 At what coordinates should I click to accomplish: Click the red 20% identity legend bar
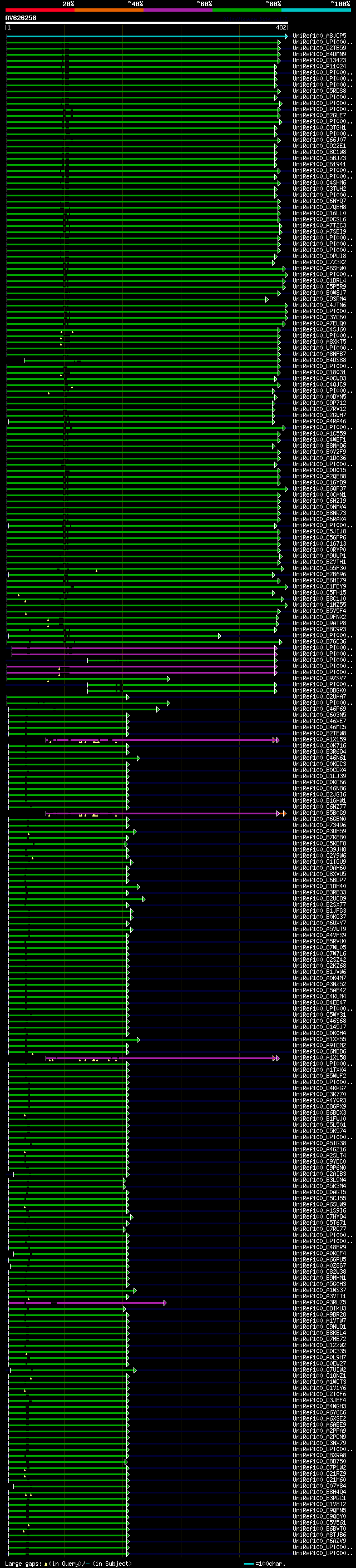(40, 10)
